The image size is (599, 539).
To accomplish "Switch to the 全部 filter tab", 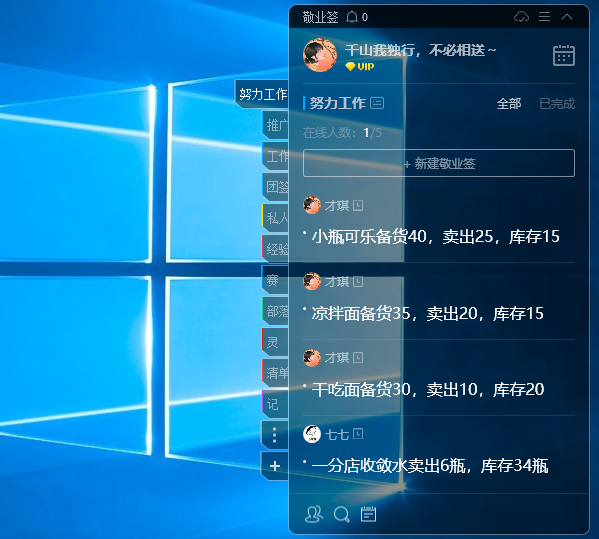I will tap(509, 104).
